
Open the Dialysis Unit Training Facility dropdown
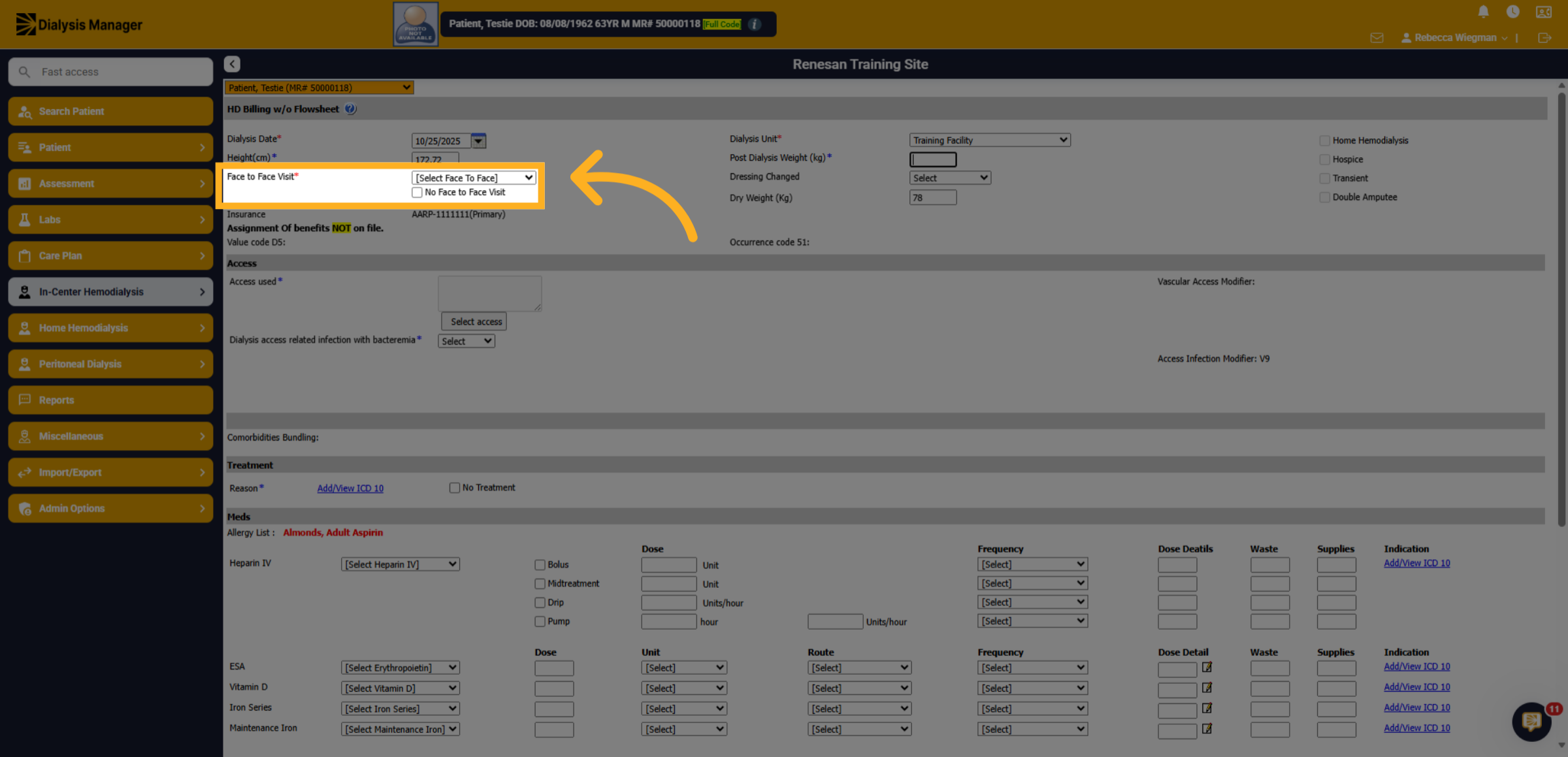coord(990,140)
